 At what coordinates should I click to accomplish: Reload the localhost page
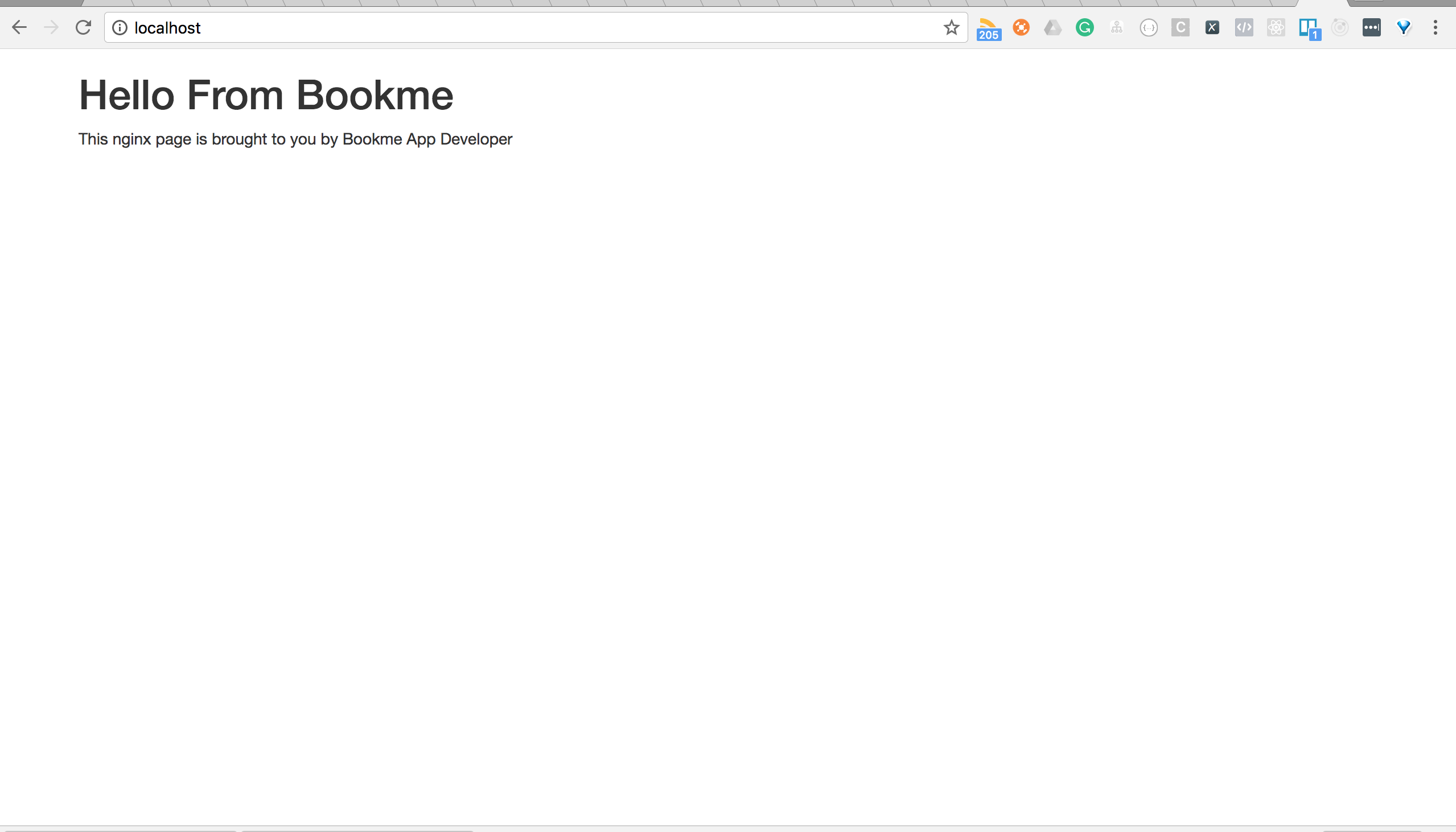pyautogui.click(x=84, y=27)
